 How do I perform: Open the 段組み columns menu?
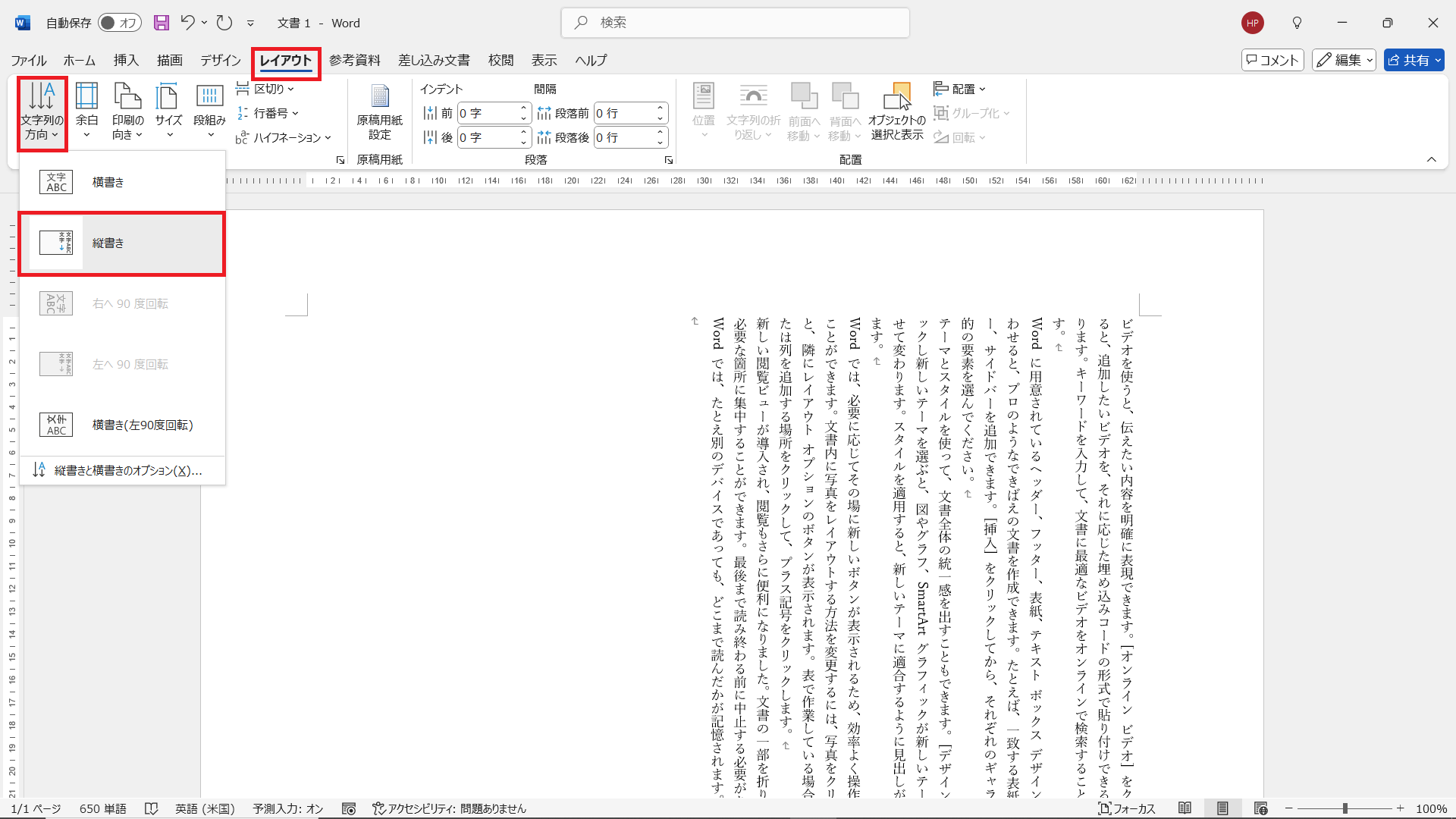(209, 112)
